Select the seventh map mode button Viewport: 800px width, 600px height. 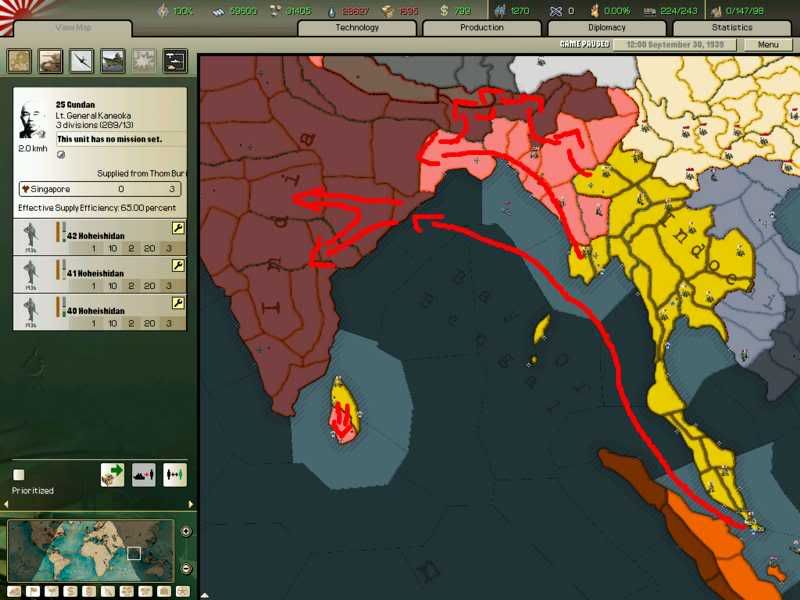coord(127,591)
